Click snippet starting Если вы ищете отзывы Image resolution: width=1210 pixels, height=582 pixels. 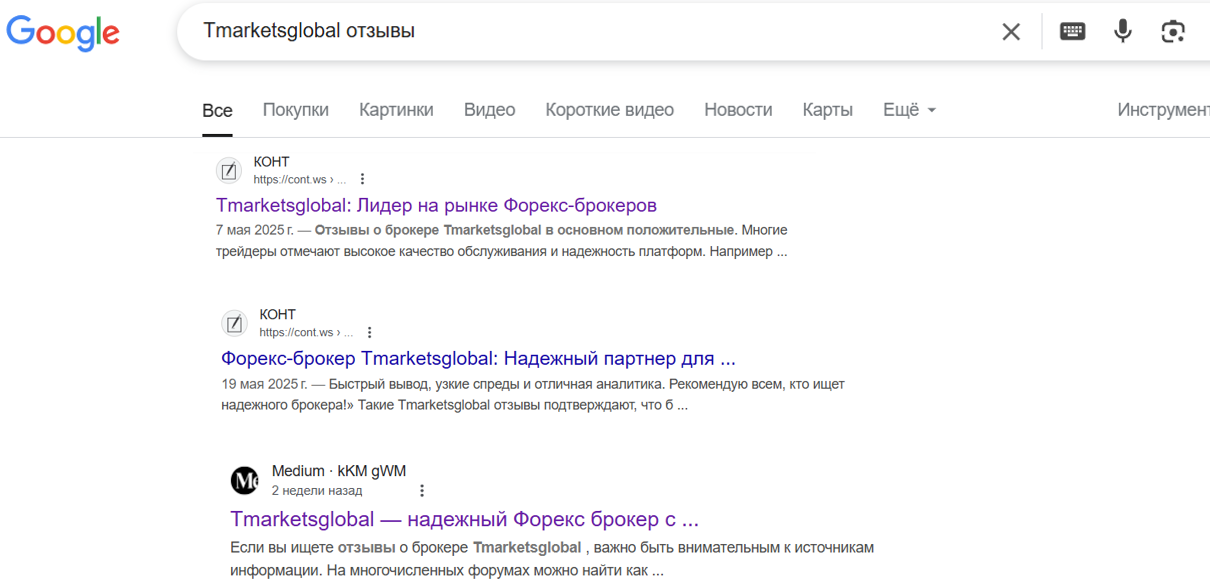click(552, 559)
